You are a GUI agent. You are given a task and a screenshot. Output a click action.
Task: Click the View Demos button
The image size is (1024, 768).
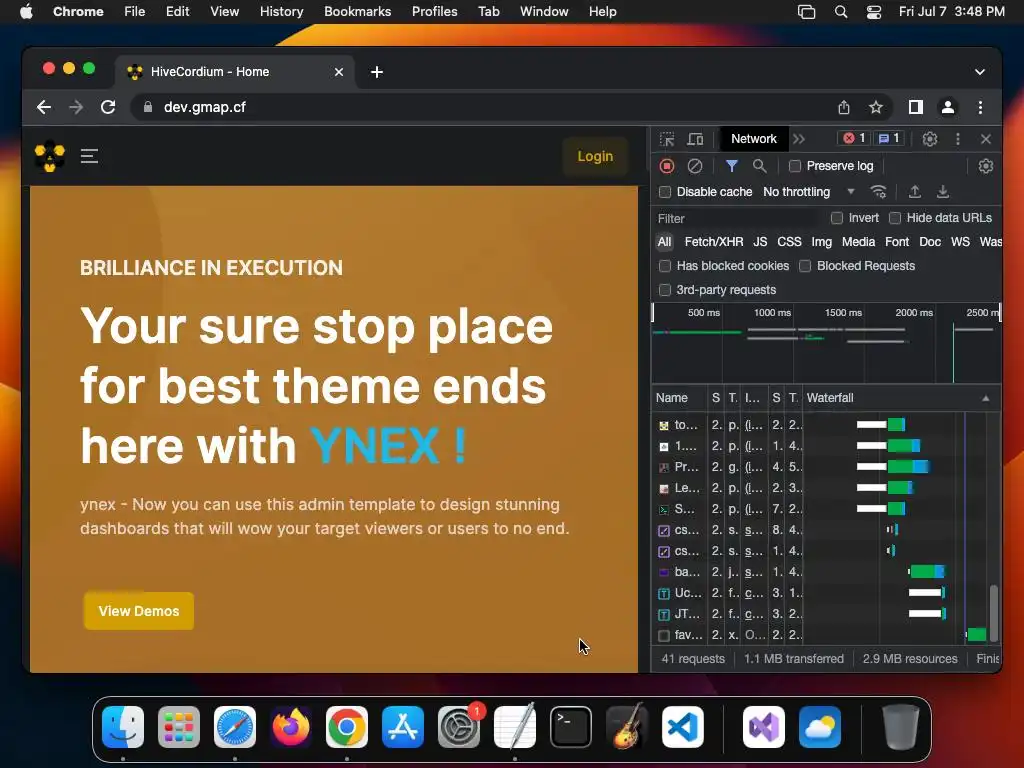tap(138, 611)
